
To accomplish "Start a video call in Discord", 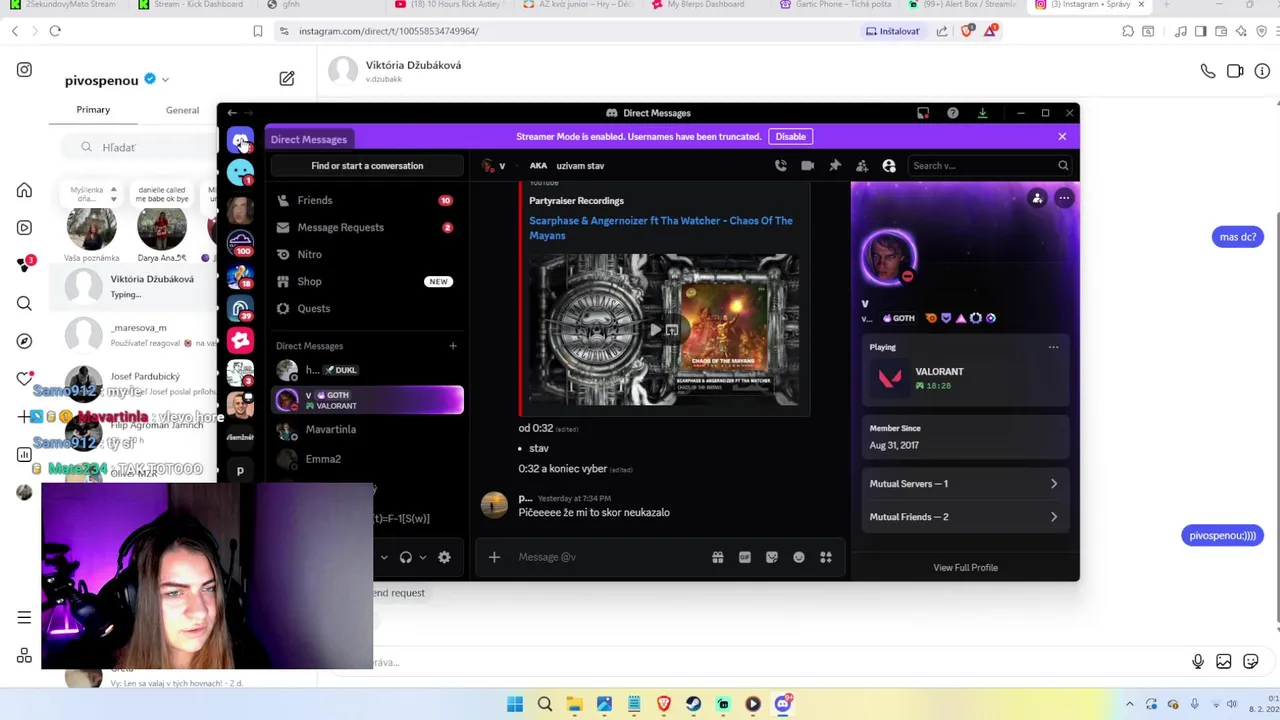I will coord(808,166).
